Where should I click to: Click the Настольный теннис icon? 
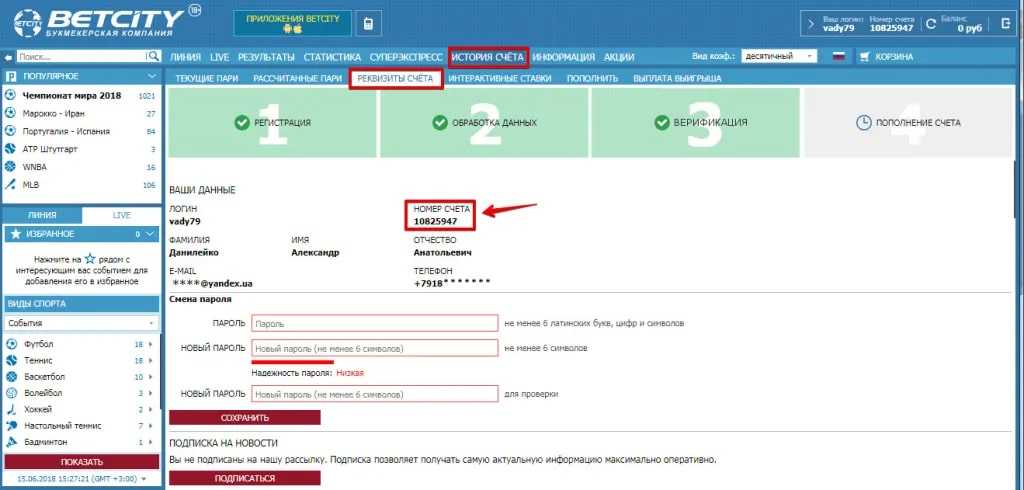[x=11, y=425]
